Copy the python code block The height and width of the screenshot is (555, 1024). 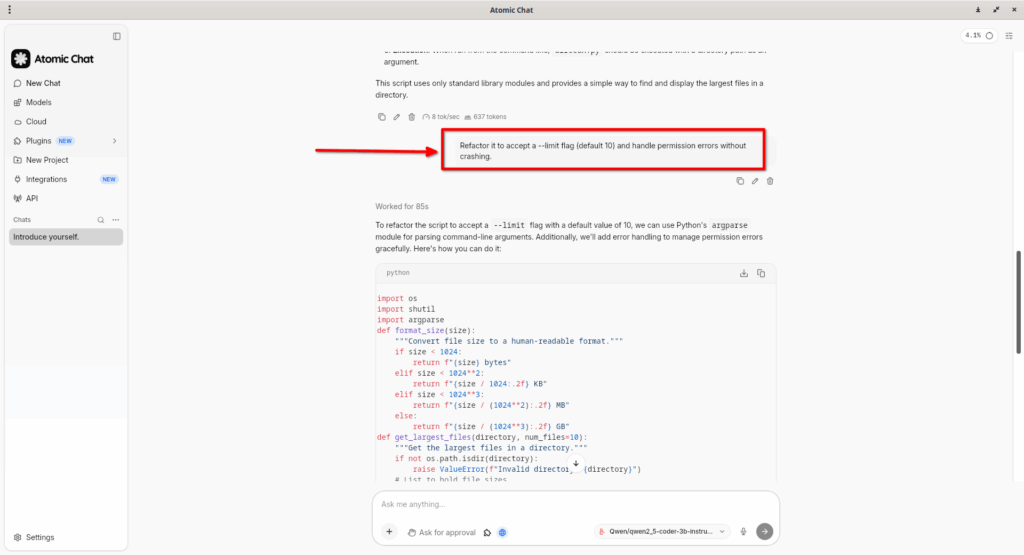[761, 274]
